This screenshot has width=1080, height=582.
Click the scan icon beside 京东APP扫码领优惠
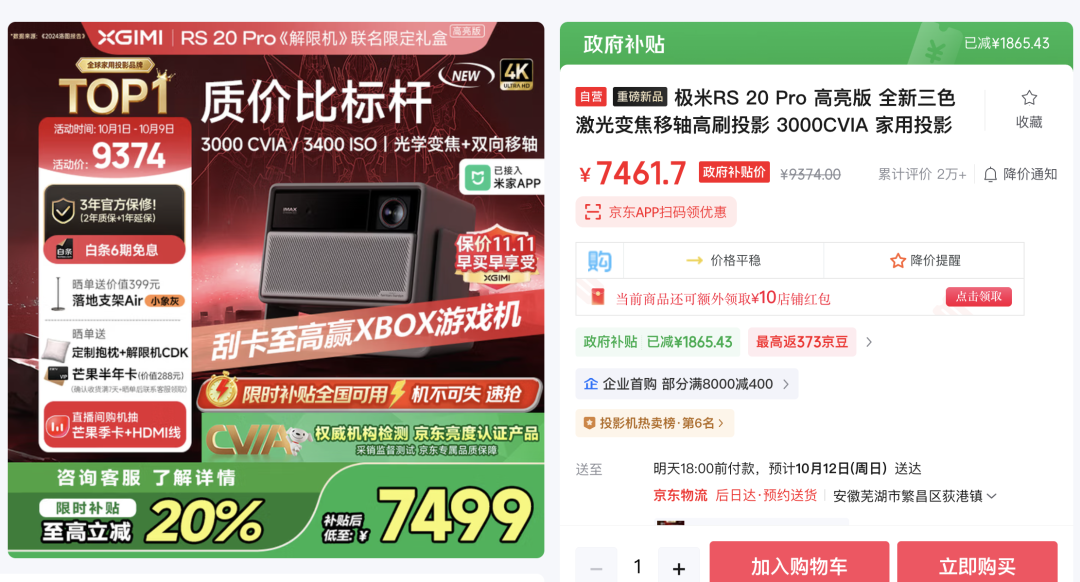592,212
